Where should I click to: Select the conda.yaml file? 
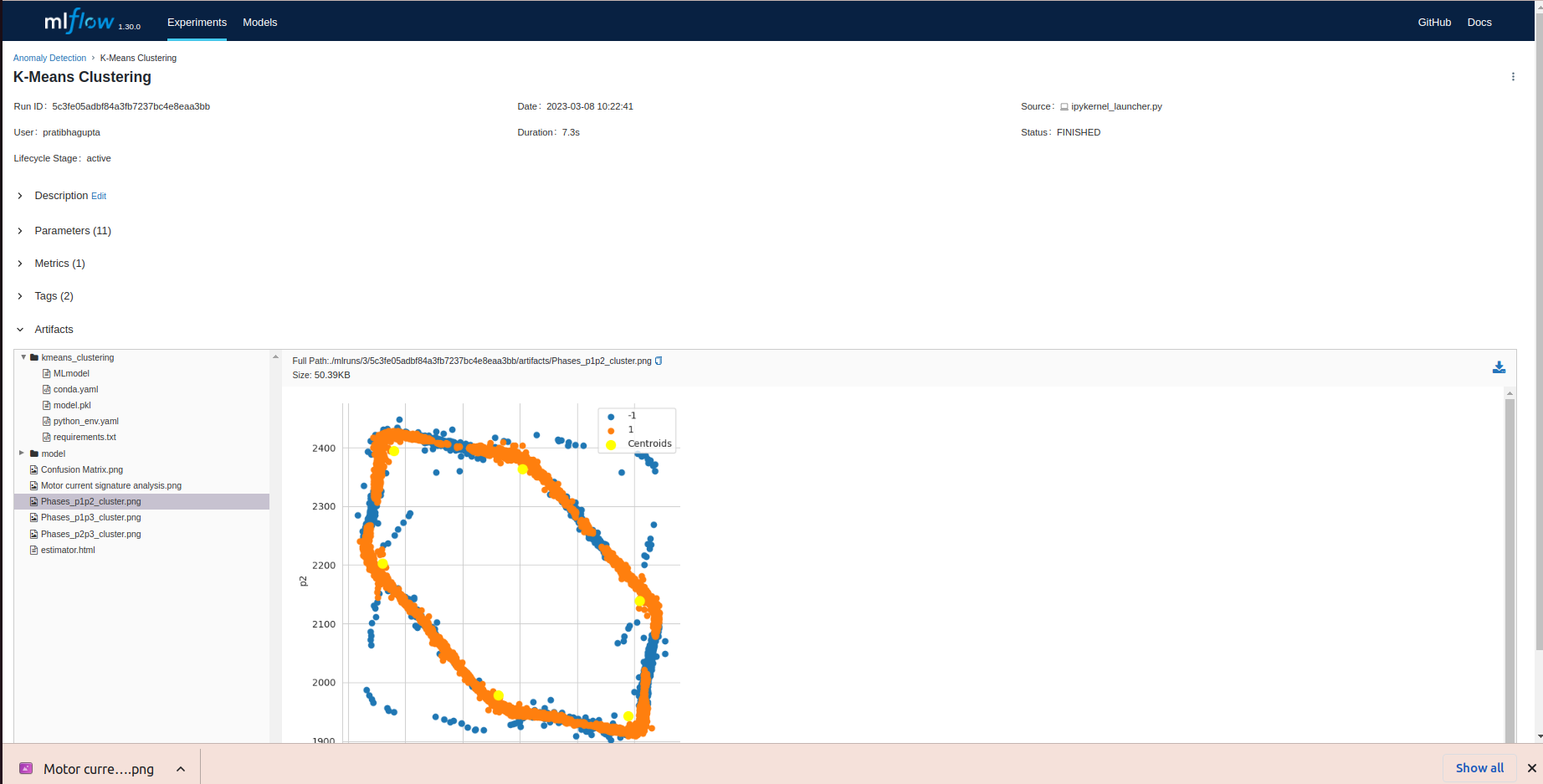click(75, 389)
